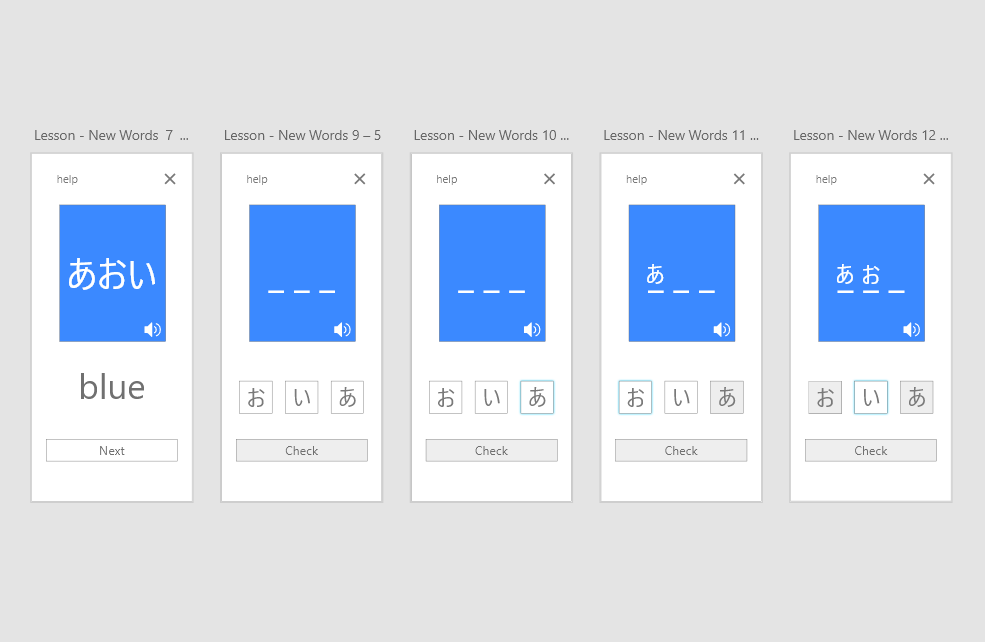Image resolution: width=985 pixels, height=642 pixels.
Task: Click greyed お tile on New Words 12 screen
Action: click(x=825, y=397)
